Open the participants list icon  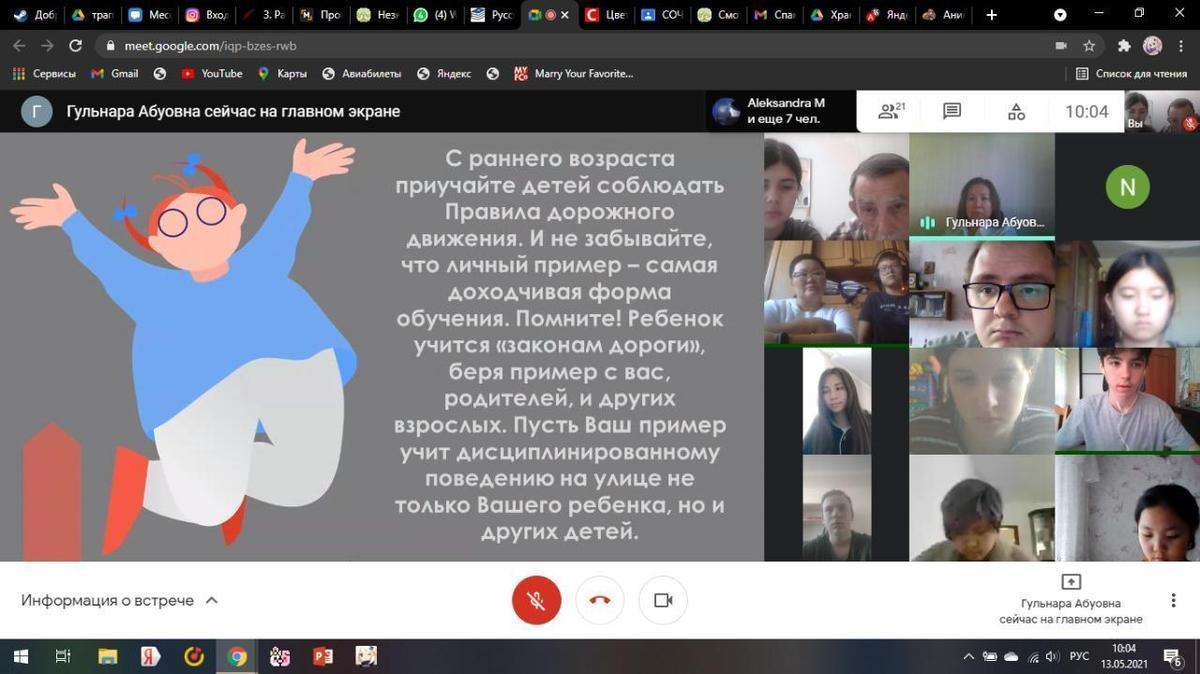pos(890,112)
